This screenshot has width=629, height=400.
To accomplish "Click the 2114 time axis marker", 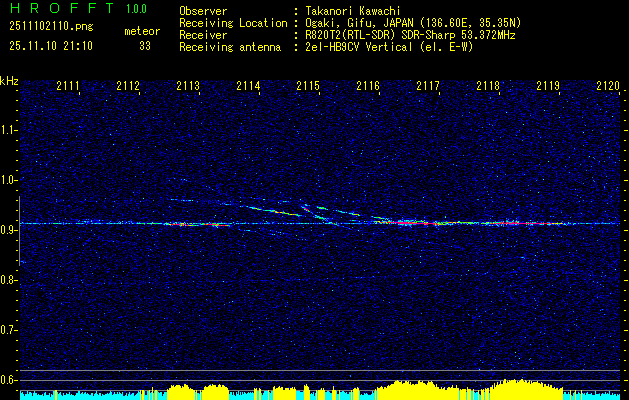I will [248, 85].
